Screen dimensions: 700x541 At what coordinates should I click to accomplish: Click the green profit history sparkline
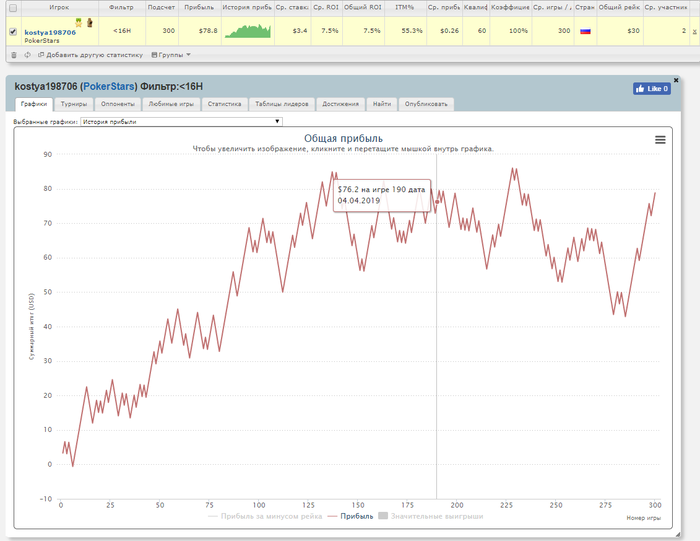pyautogui.click(x=248, y=31)
